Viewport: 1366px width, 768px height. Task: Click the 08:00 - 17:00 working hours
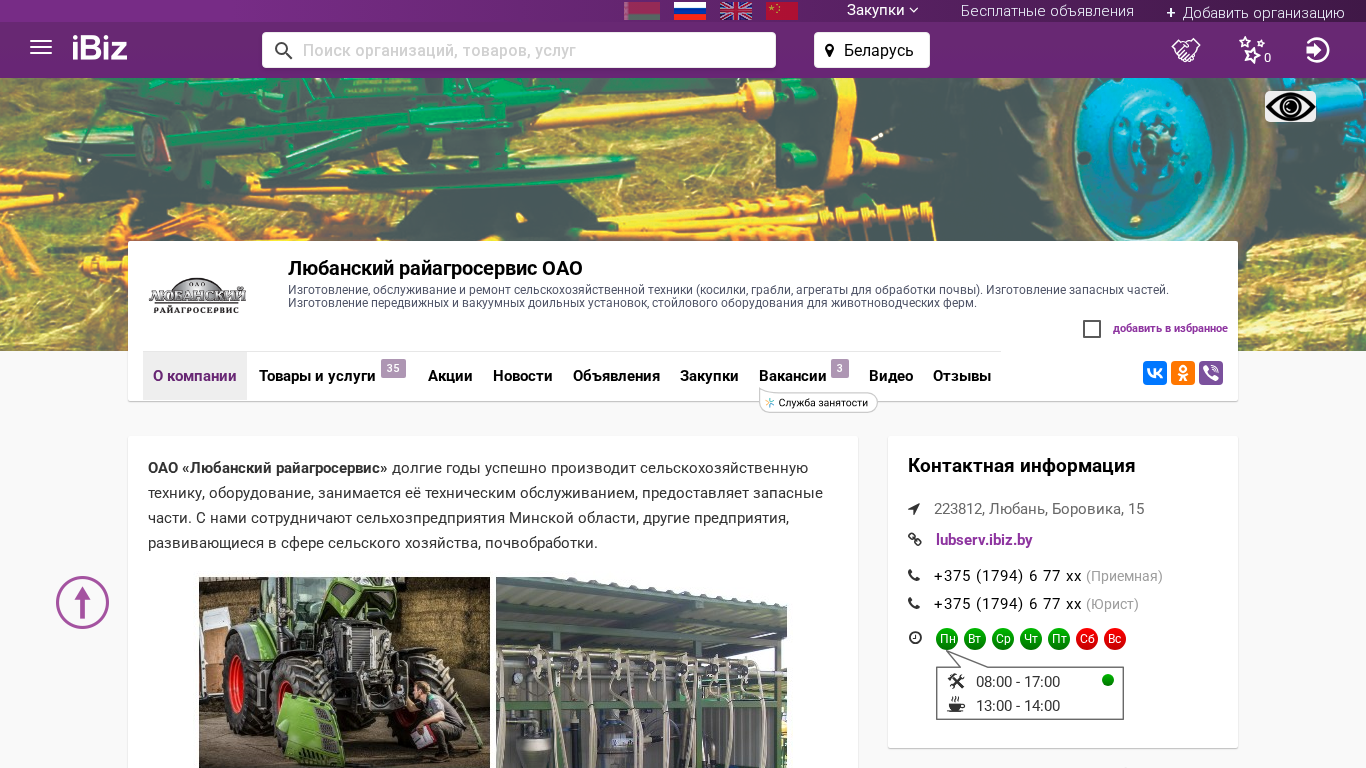pos(1018,682)
